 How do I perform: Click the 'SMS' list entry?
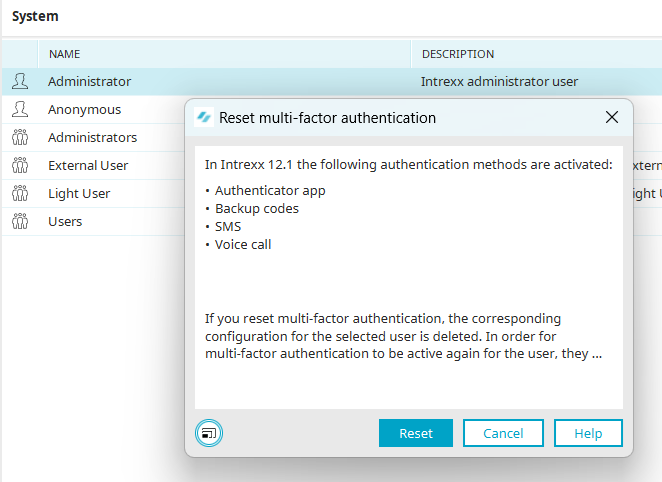(228, 227)
